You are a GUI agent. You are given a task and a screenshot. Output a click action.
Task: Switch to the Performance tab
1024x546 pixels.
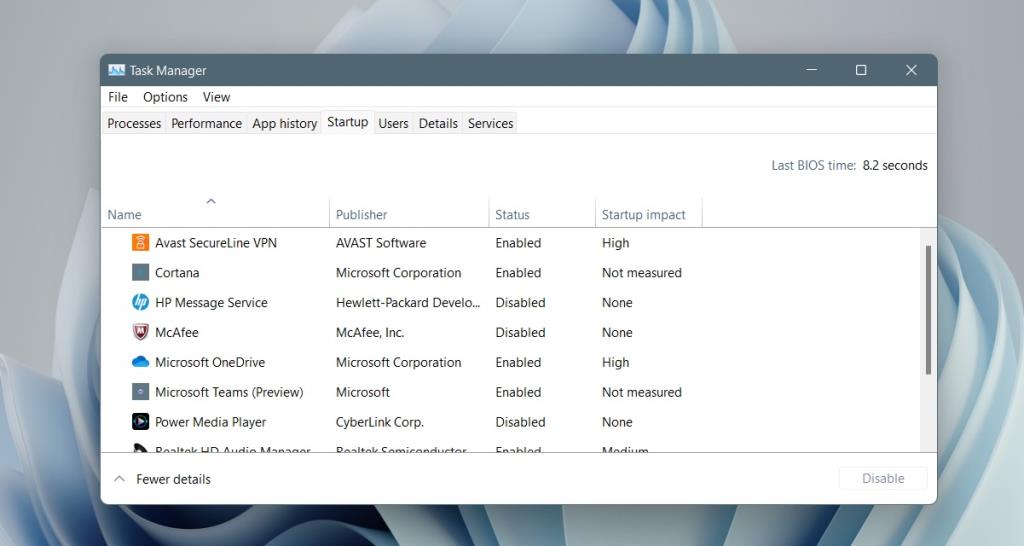tap(206, 123)
